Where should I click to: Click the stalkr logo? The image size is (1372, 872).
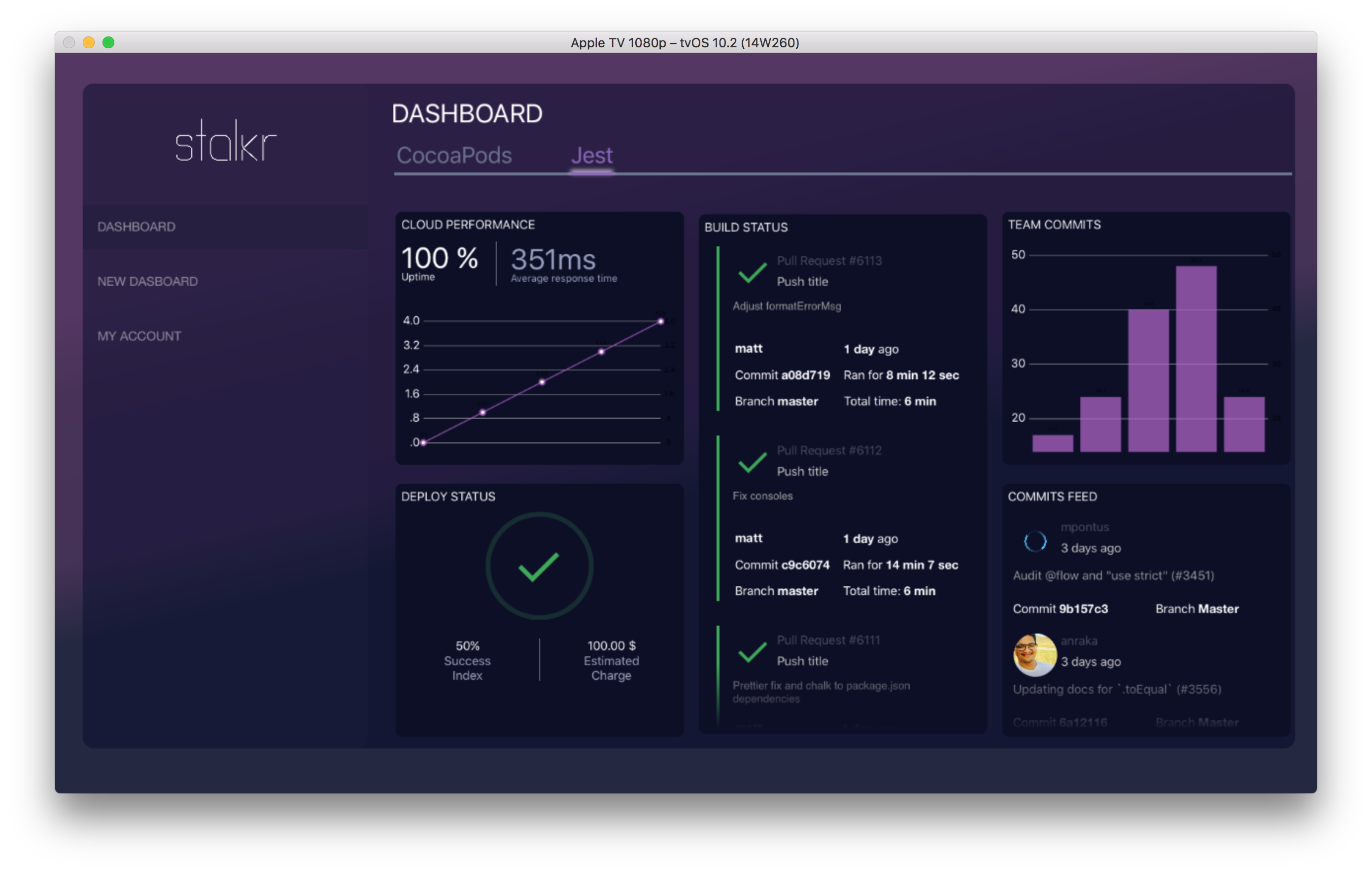226,141
